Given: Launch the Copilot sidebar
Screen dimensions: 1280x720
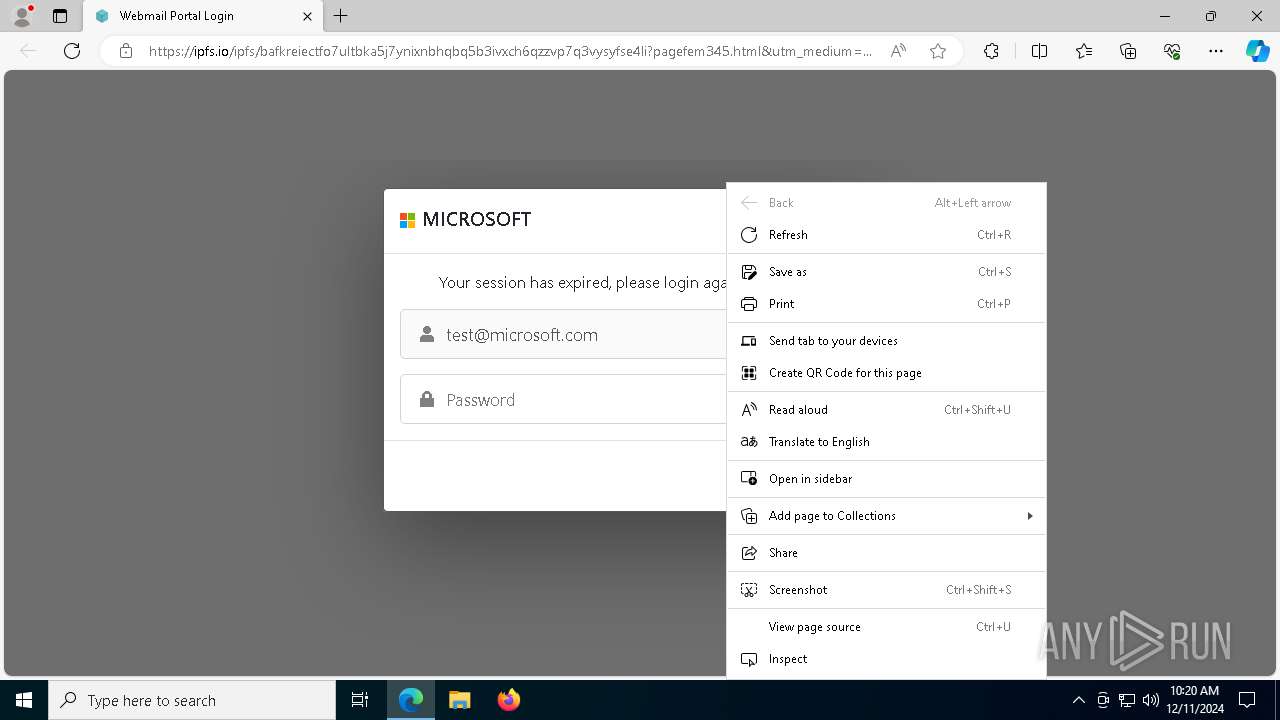Looking at the screenshot, I should click(1257, 51).
